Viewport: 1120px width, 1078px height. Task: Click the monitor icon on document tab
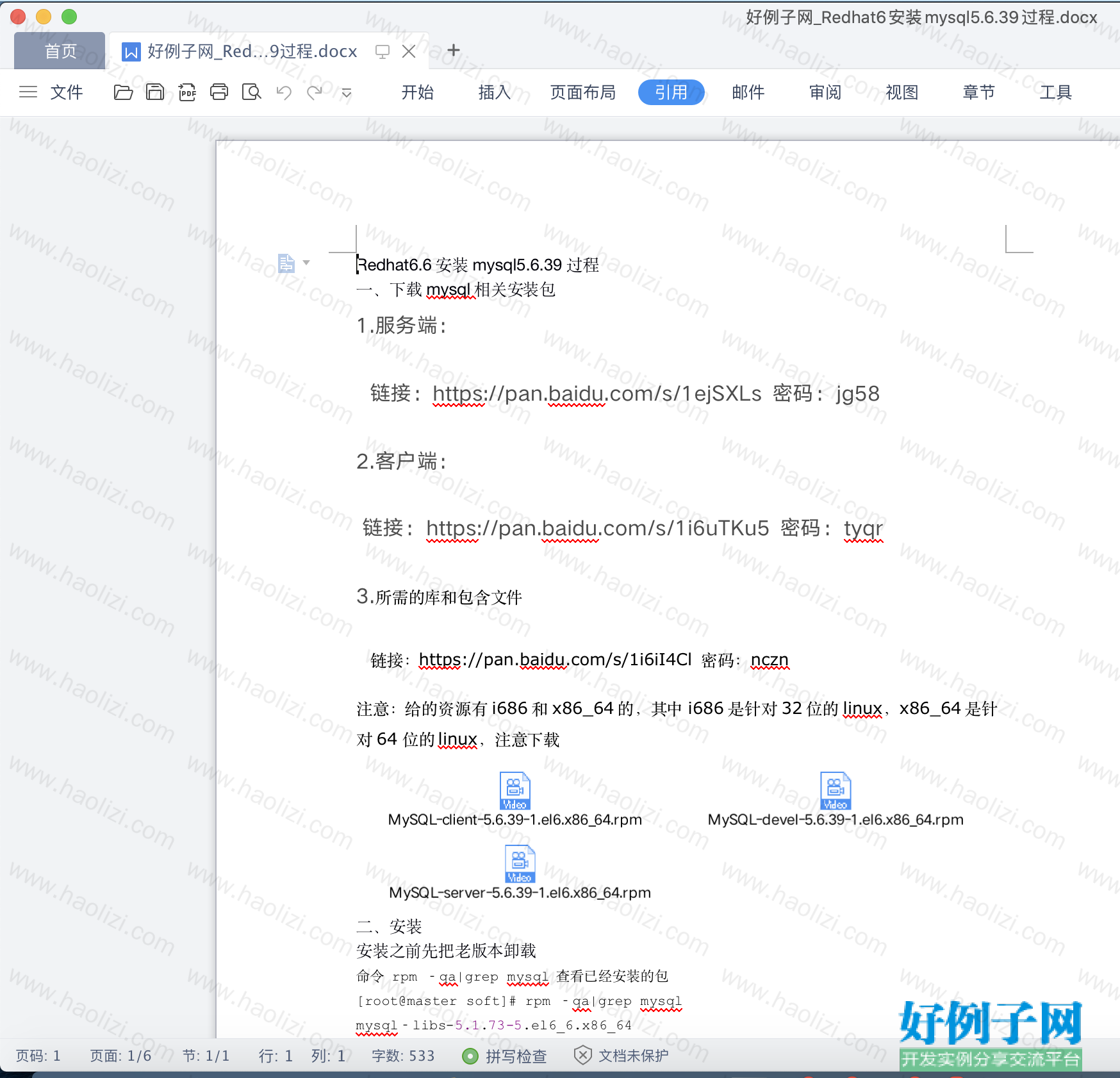[383, 52]
